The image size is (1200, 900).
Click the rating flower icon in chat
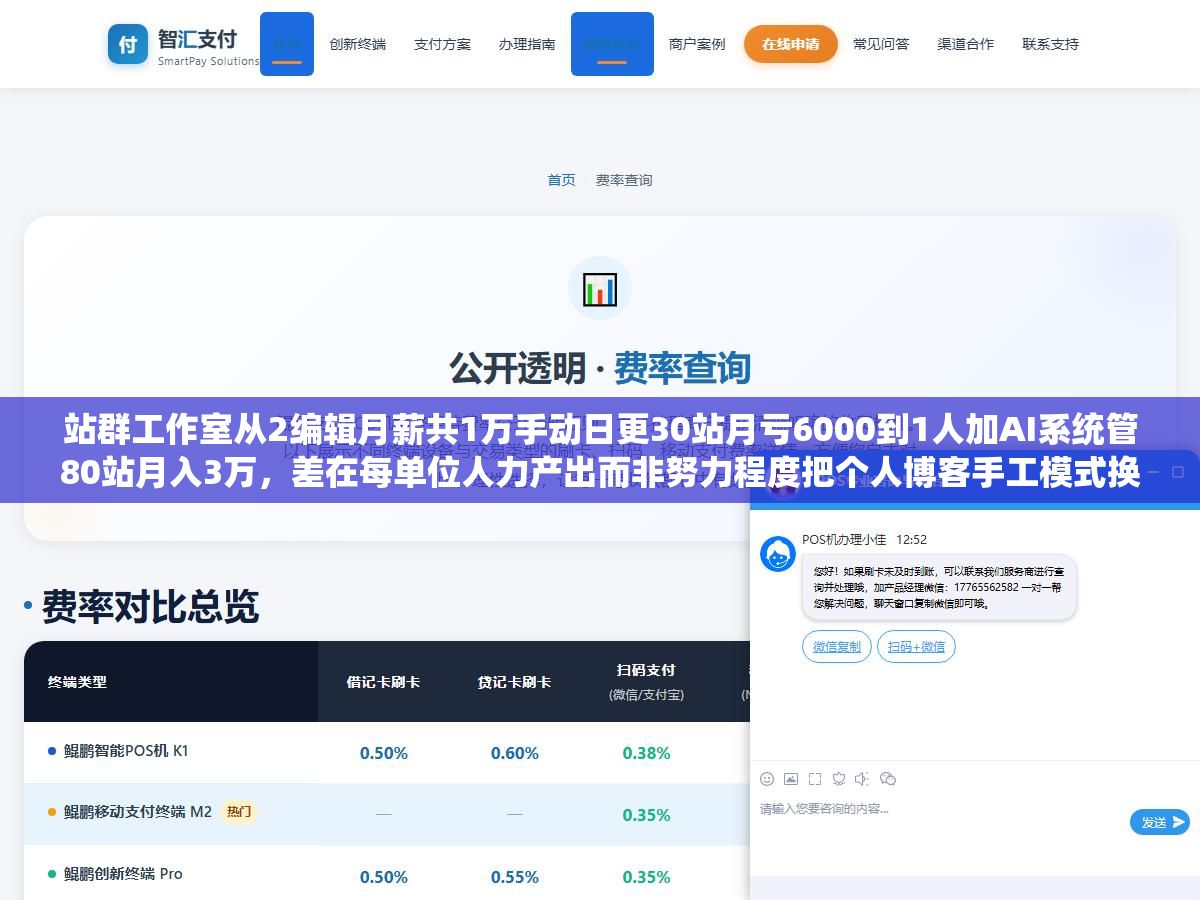(839, 779)
